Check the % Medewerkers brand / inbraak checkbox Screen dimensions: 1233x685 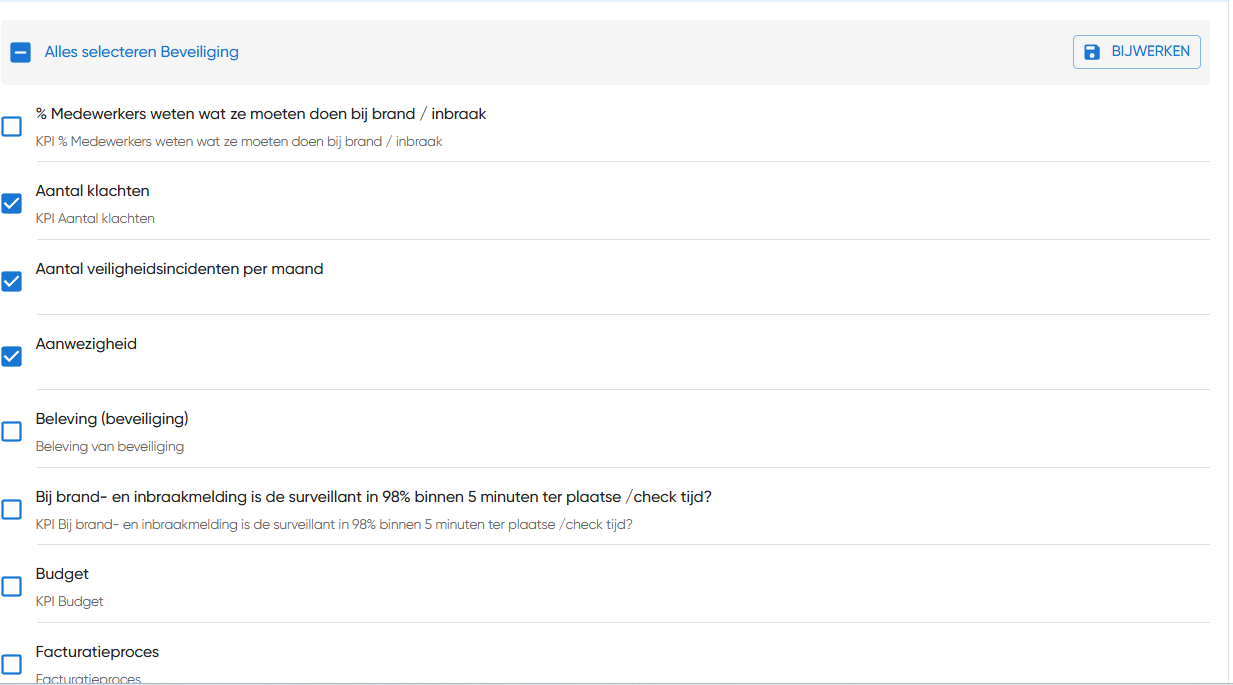(12, 127)
